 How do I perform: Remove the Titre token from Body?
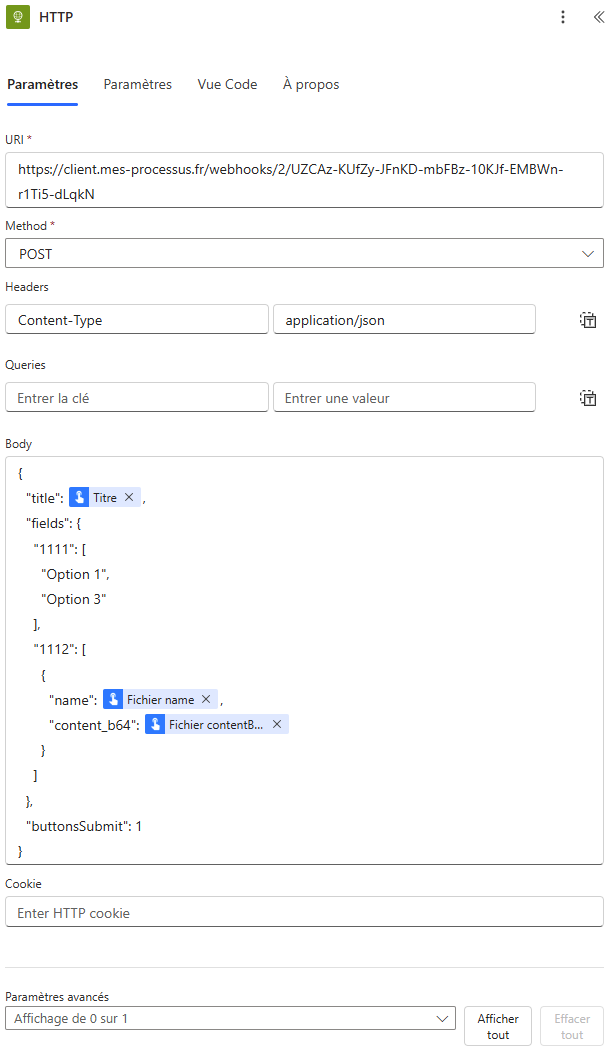[129, 497]
